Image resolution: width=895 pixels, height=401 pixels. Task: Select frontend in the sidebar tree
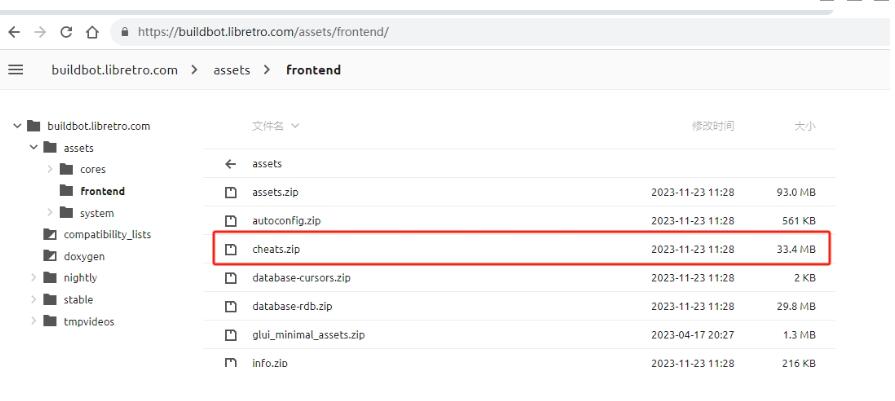(x=103, y=191)
